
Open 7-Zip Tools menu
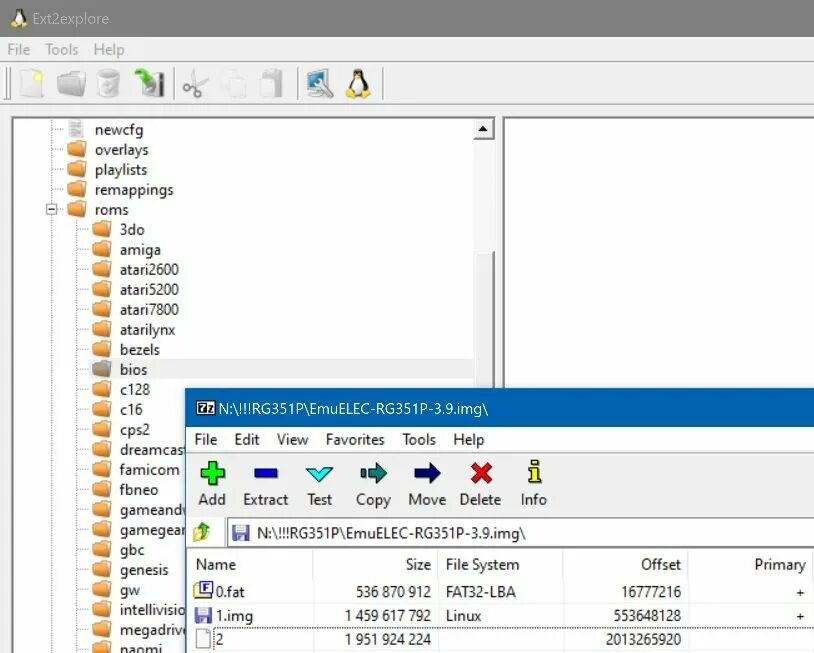pos(419,439)
